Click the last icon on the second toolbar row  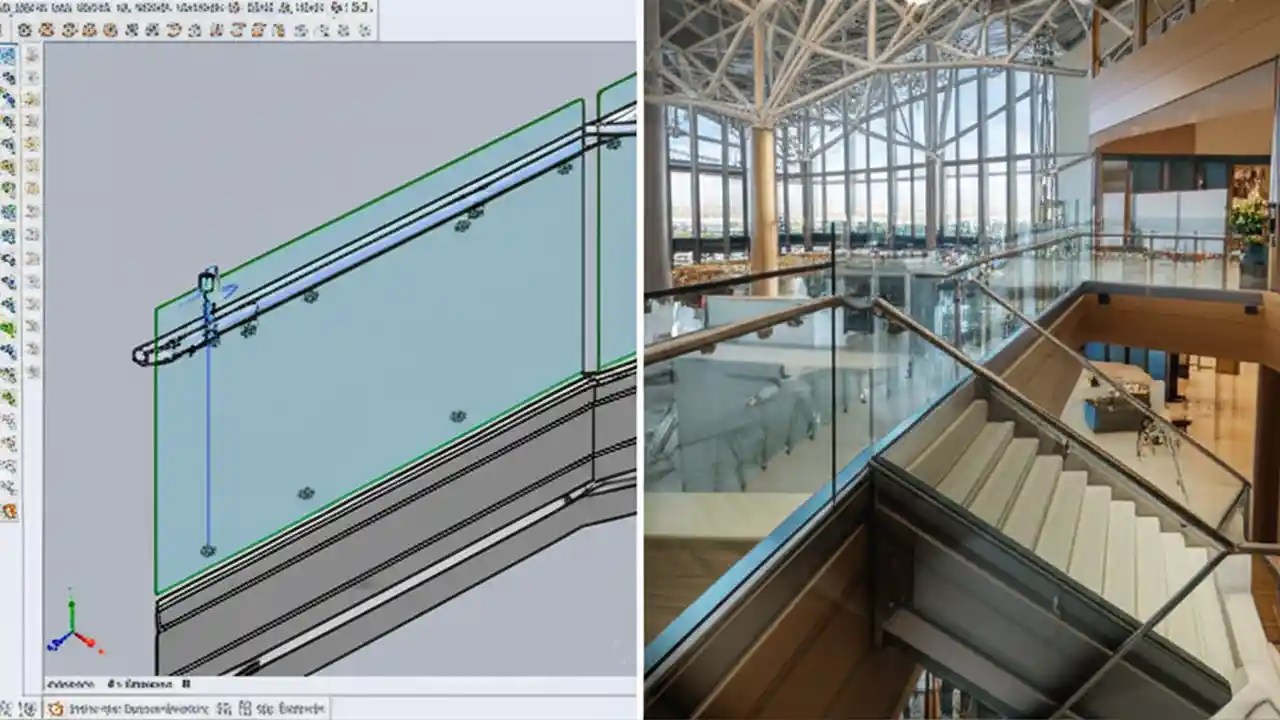[365, 28]
